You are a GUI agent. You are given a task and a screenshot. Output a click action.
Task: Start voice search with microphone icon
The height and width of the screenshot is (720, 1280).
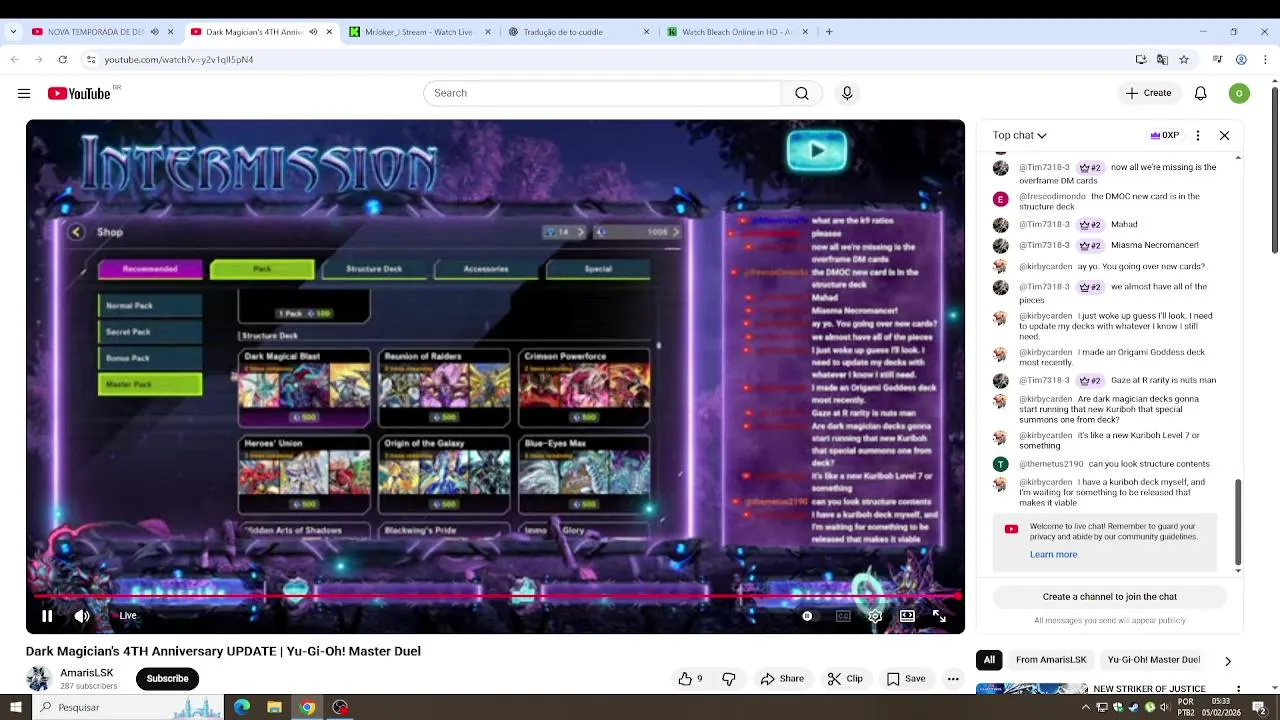click(x=847, y=93)
